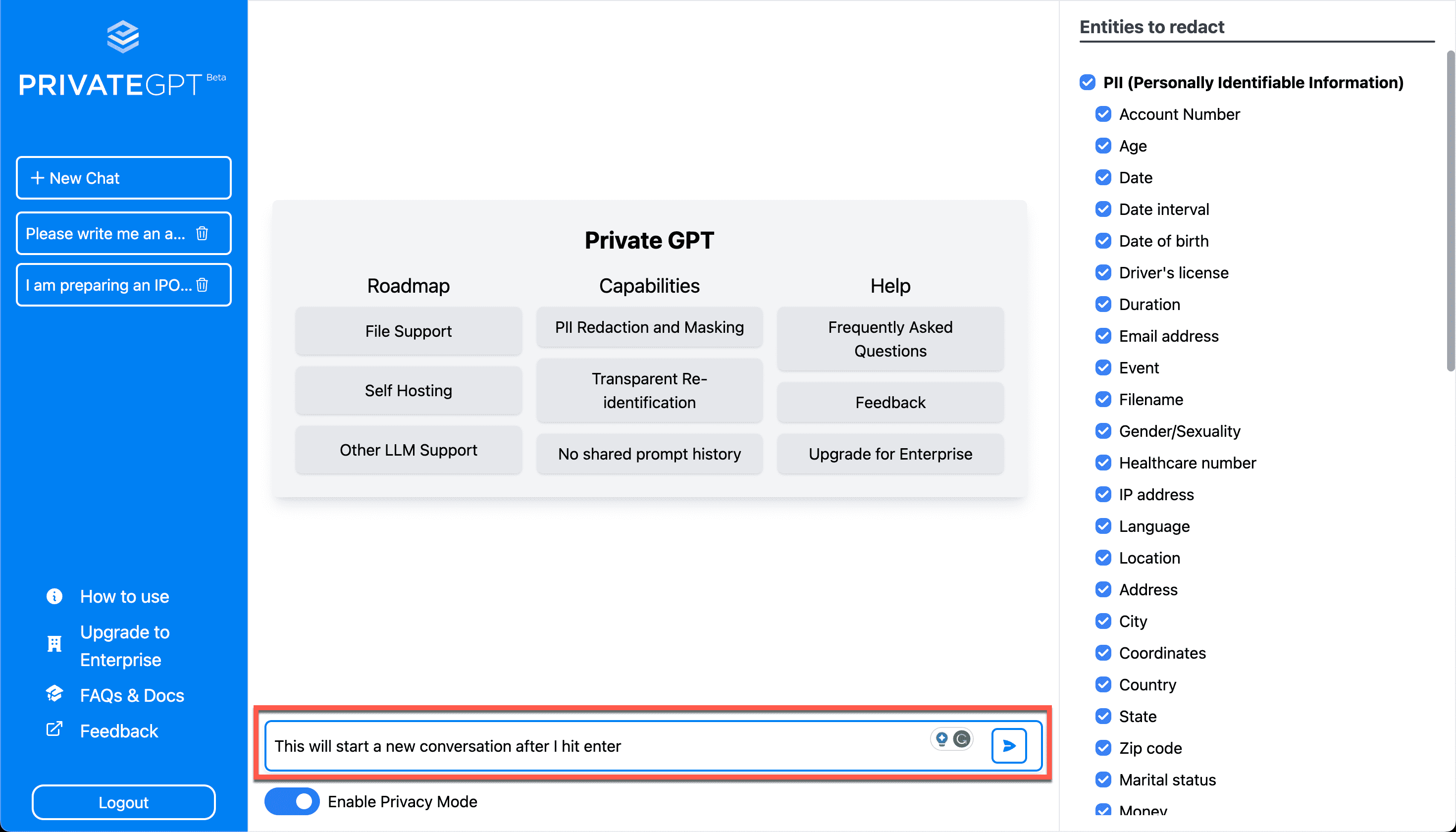Click the FAQs & Docs graduation cap icon

[54, 694]
